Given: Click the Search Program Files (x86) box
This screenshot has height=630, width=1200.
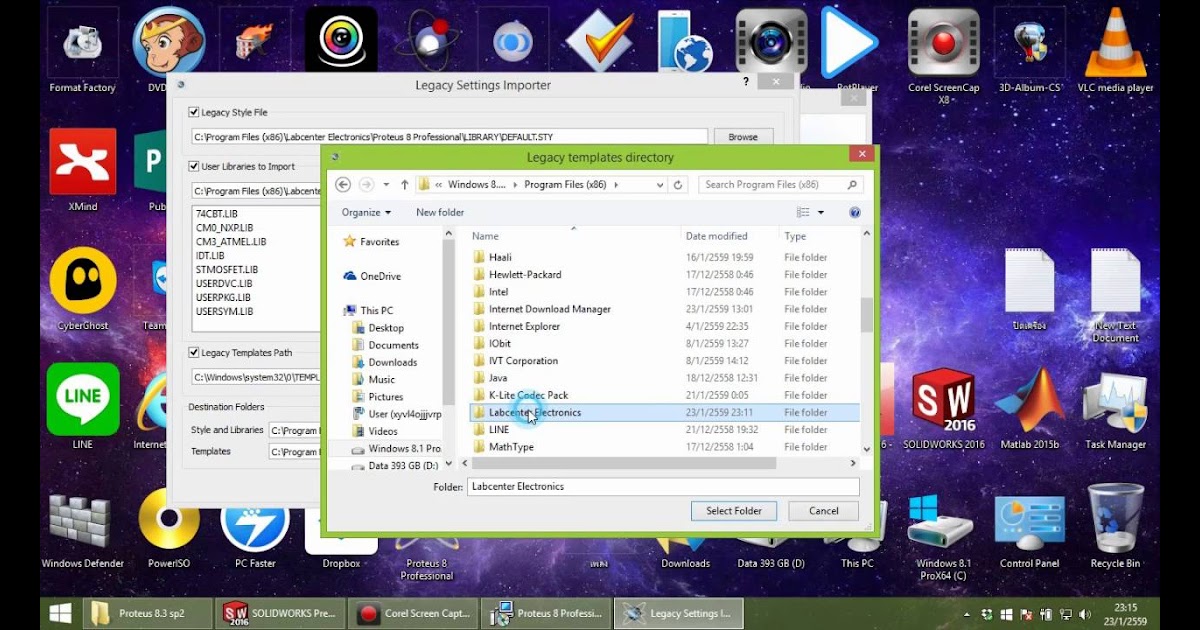Looking at the screenshot, I should click(x=780, y=185).
